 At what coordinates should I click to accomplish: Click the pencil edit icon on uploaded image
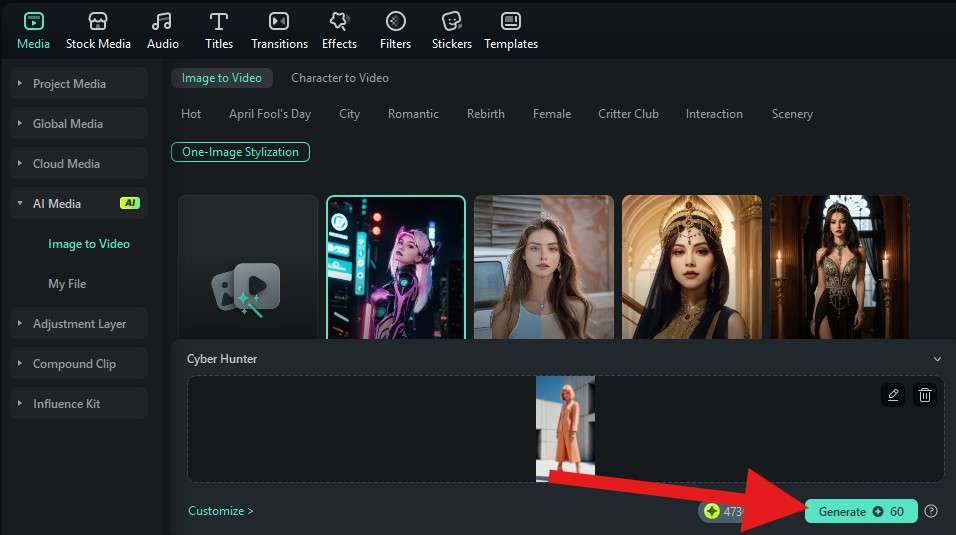coord(893,395)
